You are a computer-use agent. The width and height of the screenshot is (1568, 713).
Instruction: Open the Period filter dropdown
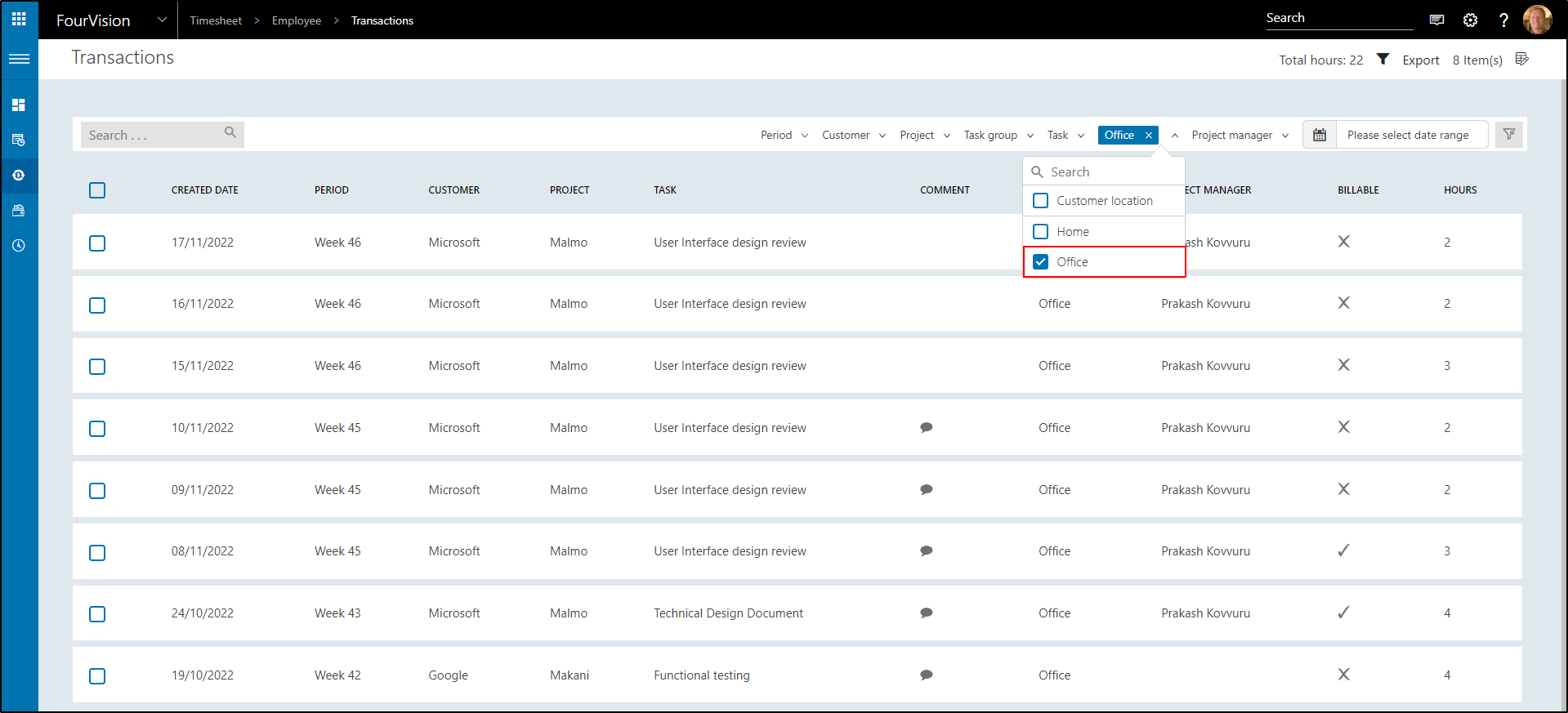[784, 136]
